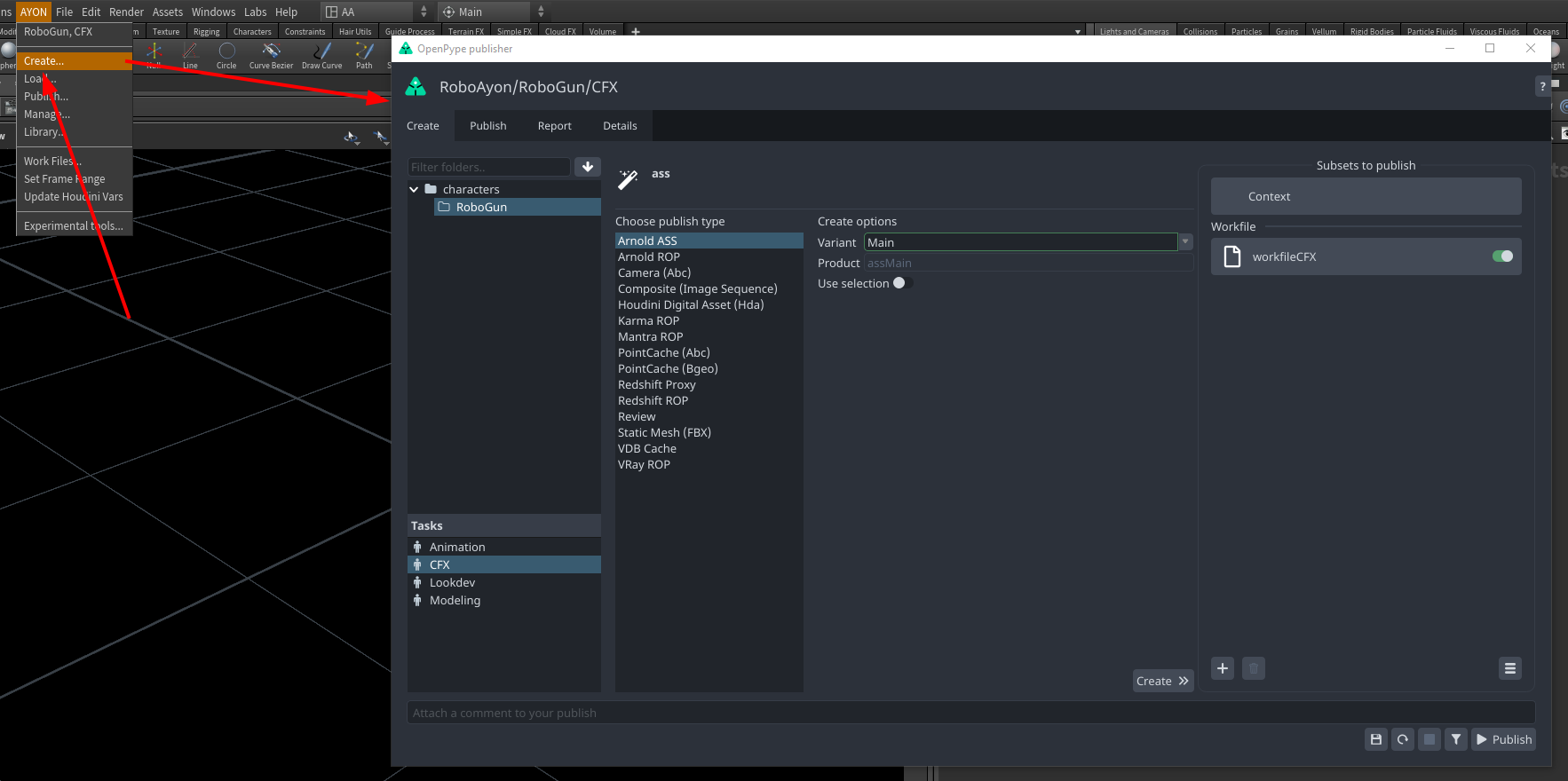Screen dimensions: 1568x781
Task: Click the secondary pointer tool in viewport toolbar
Action: [382, 138]
